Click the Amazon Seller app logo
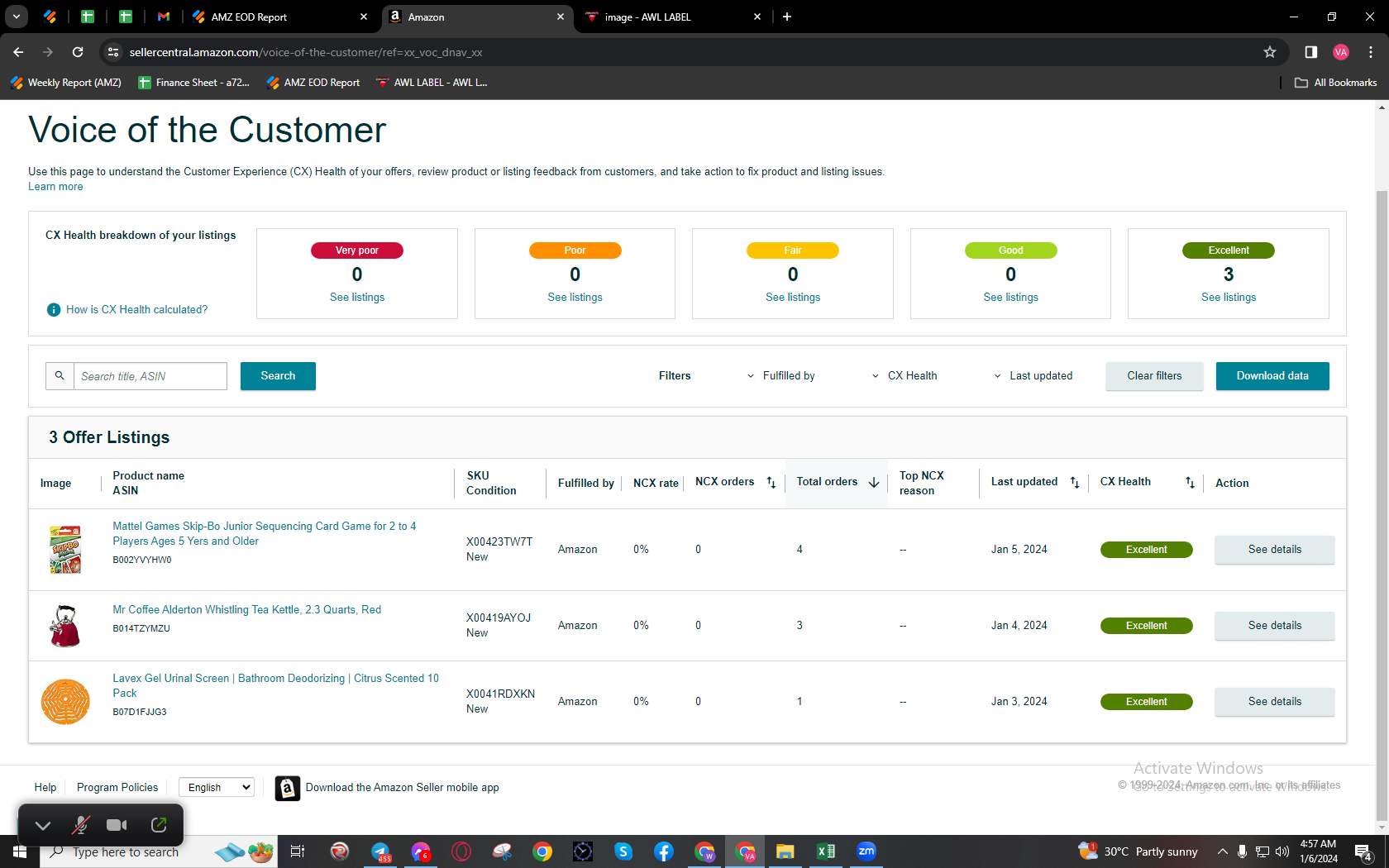Screen dimensions: 1389x868 pyautogui.click(x=288, y=788)
